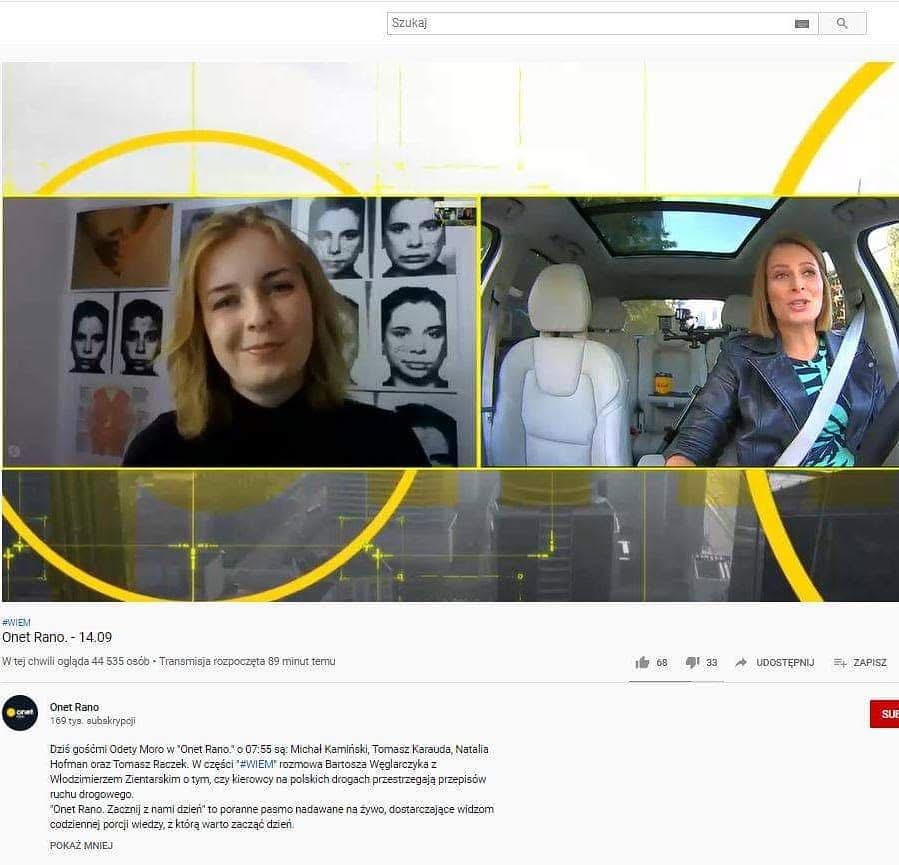Open the Onet Rano channel avatar
Screen dimensions: 899x865
tap(20, 713)
